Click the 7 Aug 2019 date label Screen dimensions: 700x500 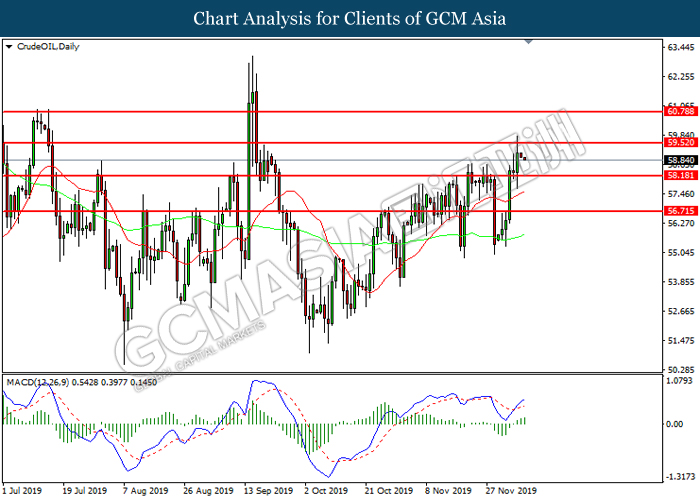[146, 491]
